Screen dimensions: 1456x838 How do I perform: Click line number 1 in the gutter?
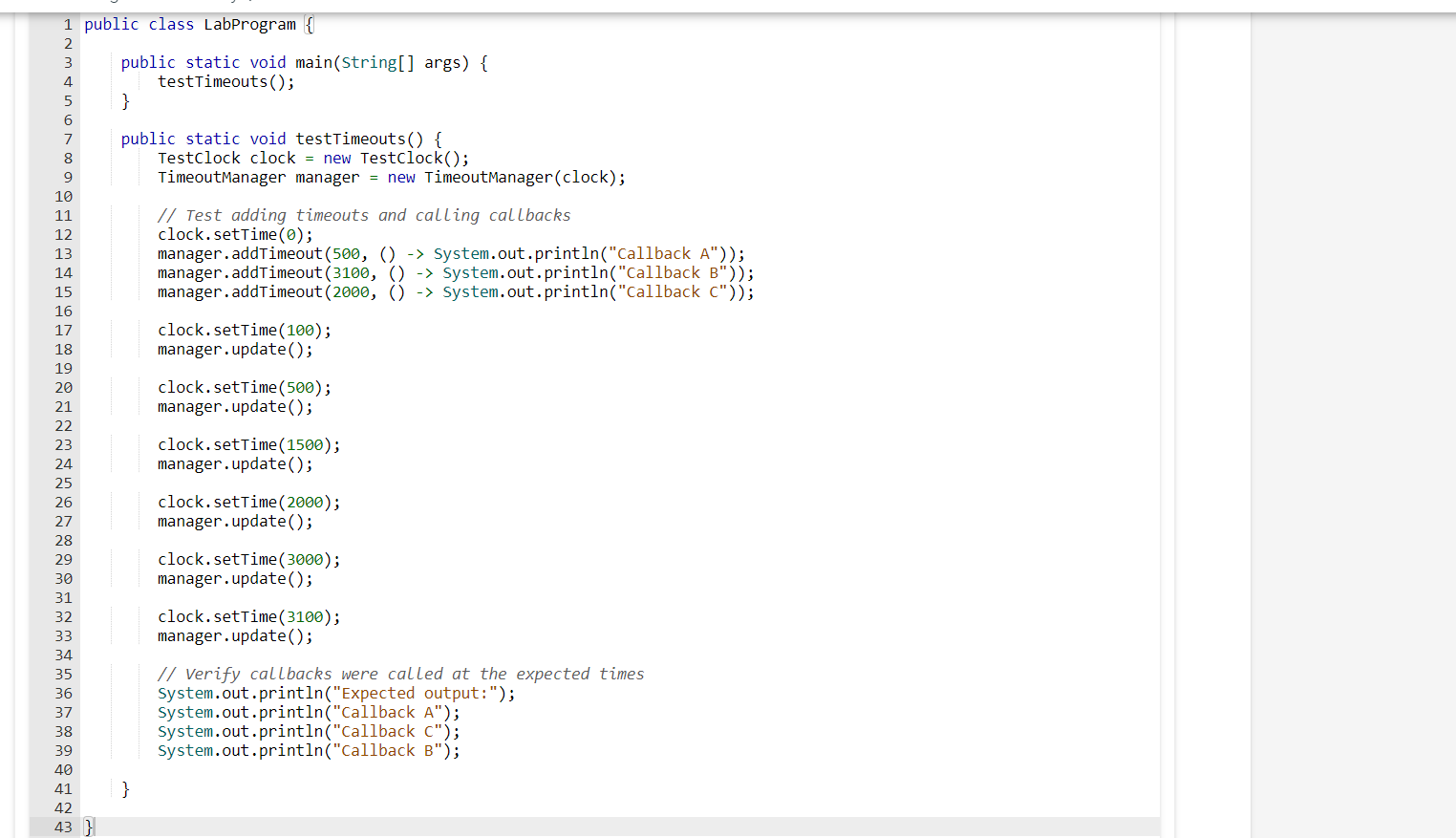coord(67,24)
